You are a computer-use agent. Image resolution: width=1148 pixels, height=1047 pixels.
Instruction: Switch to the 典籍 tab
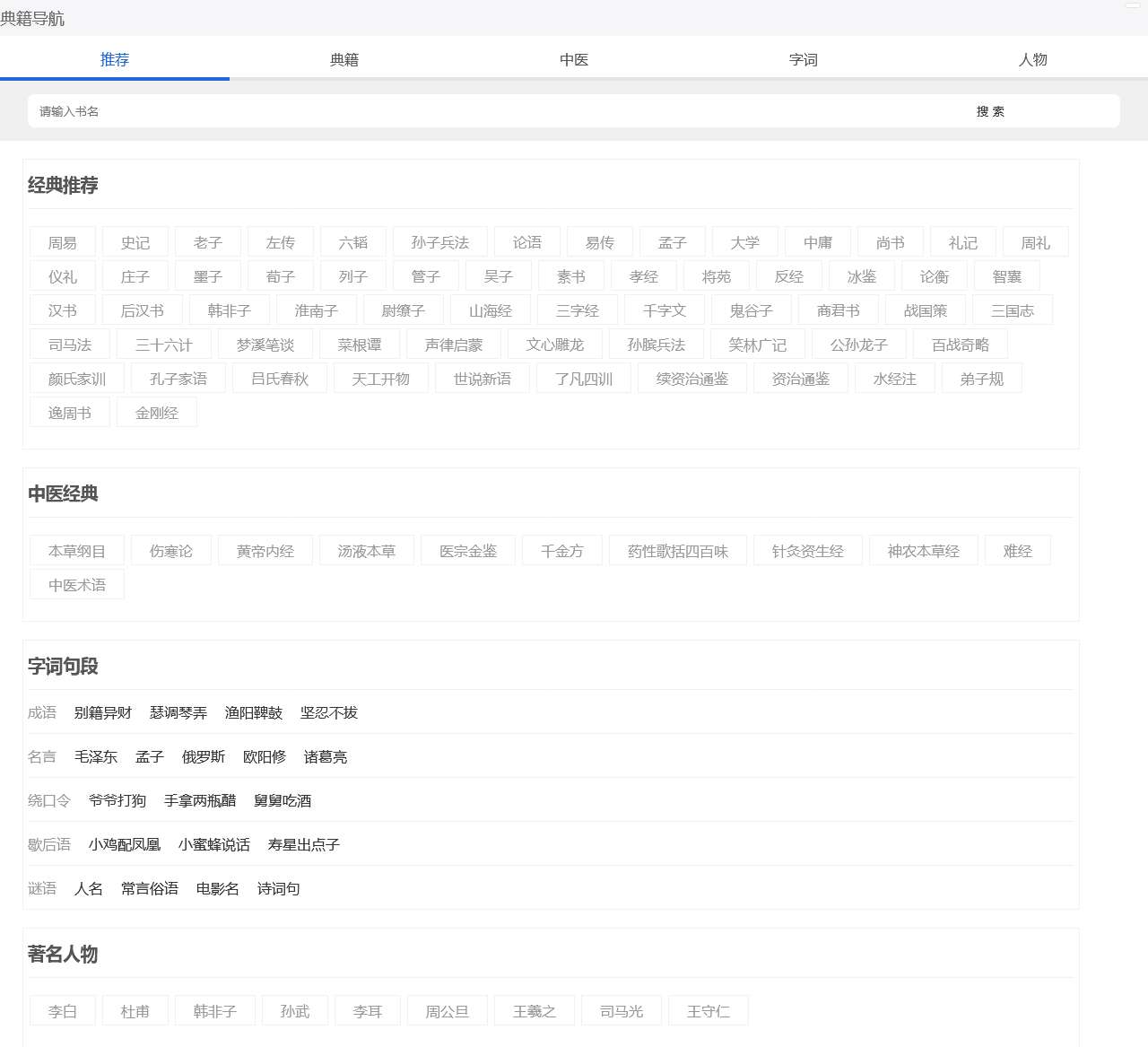point(344,59)
